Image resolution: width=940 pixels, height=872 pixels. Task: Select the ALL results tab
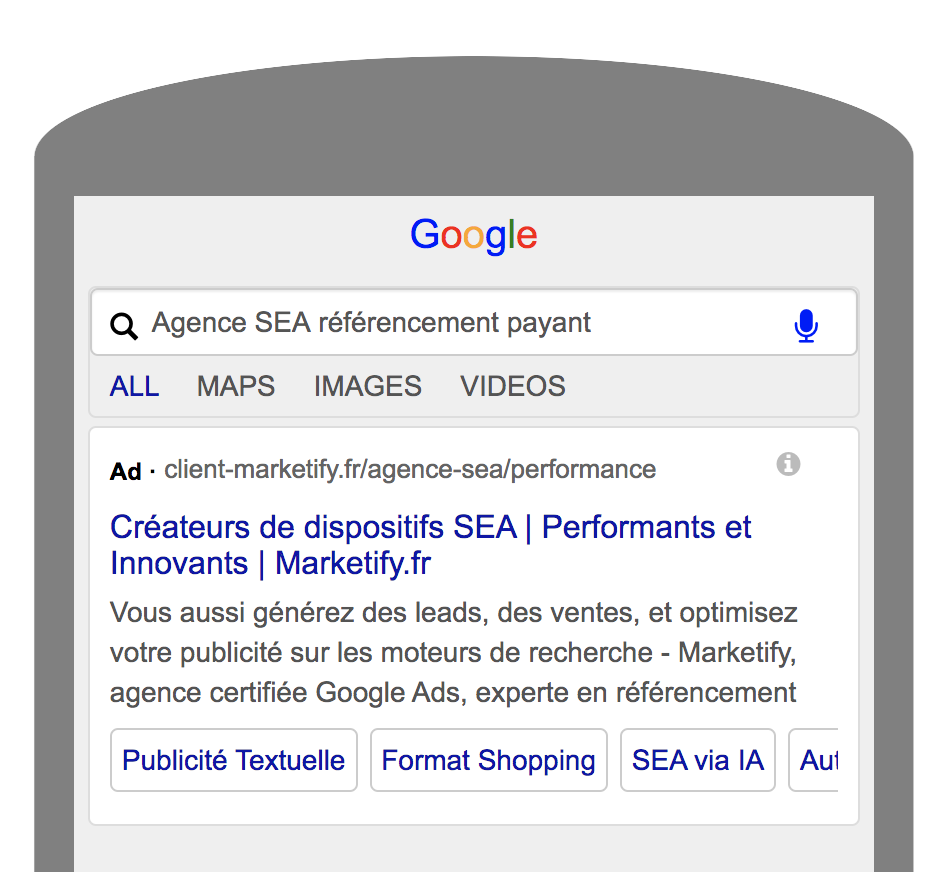134,386
